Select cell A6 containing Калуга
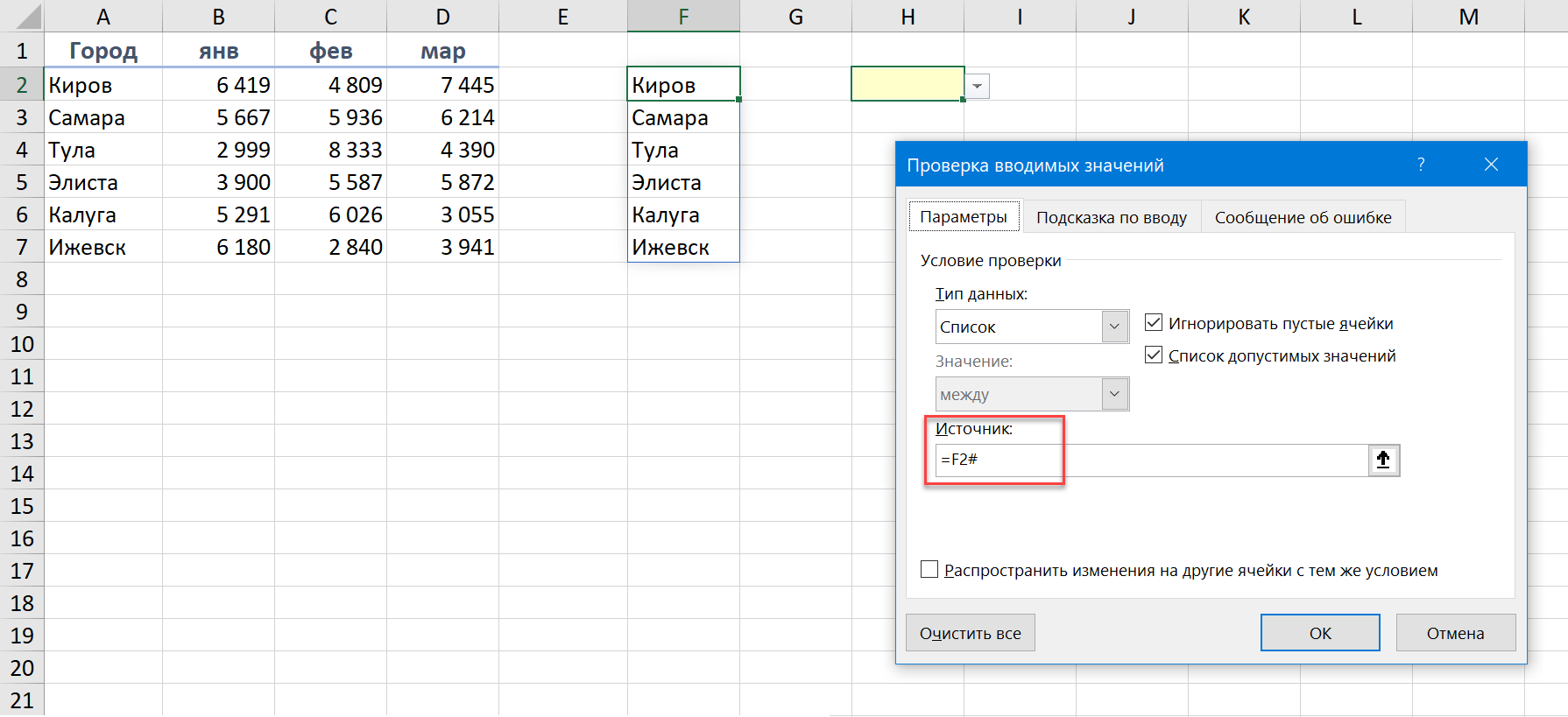 tap(103, 214)
